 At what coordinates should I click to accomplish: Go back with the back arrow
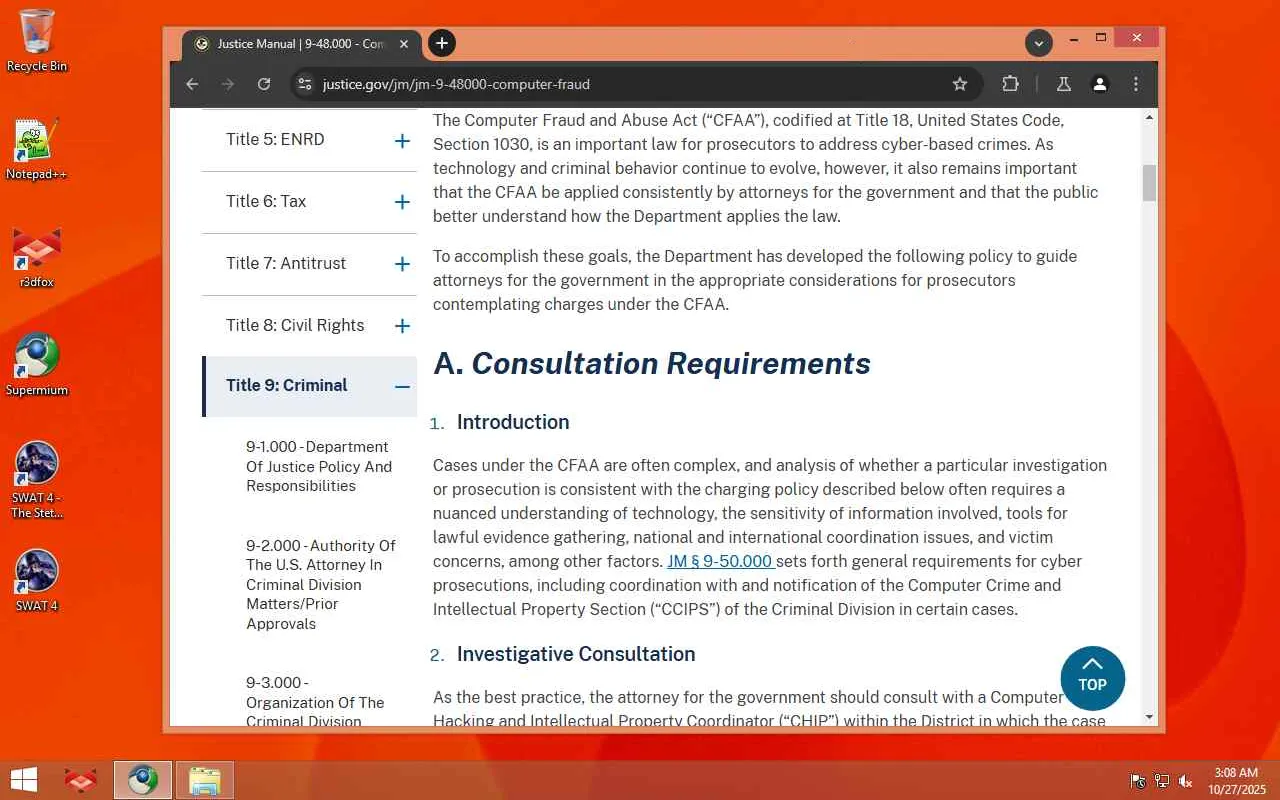tap(192, 84)
